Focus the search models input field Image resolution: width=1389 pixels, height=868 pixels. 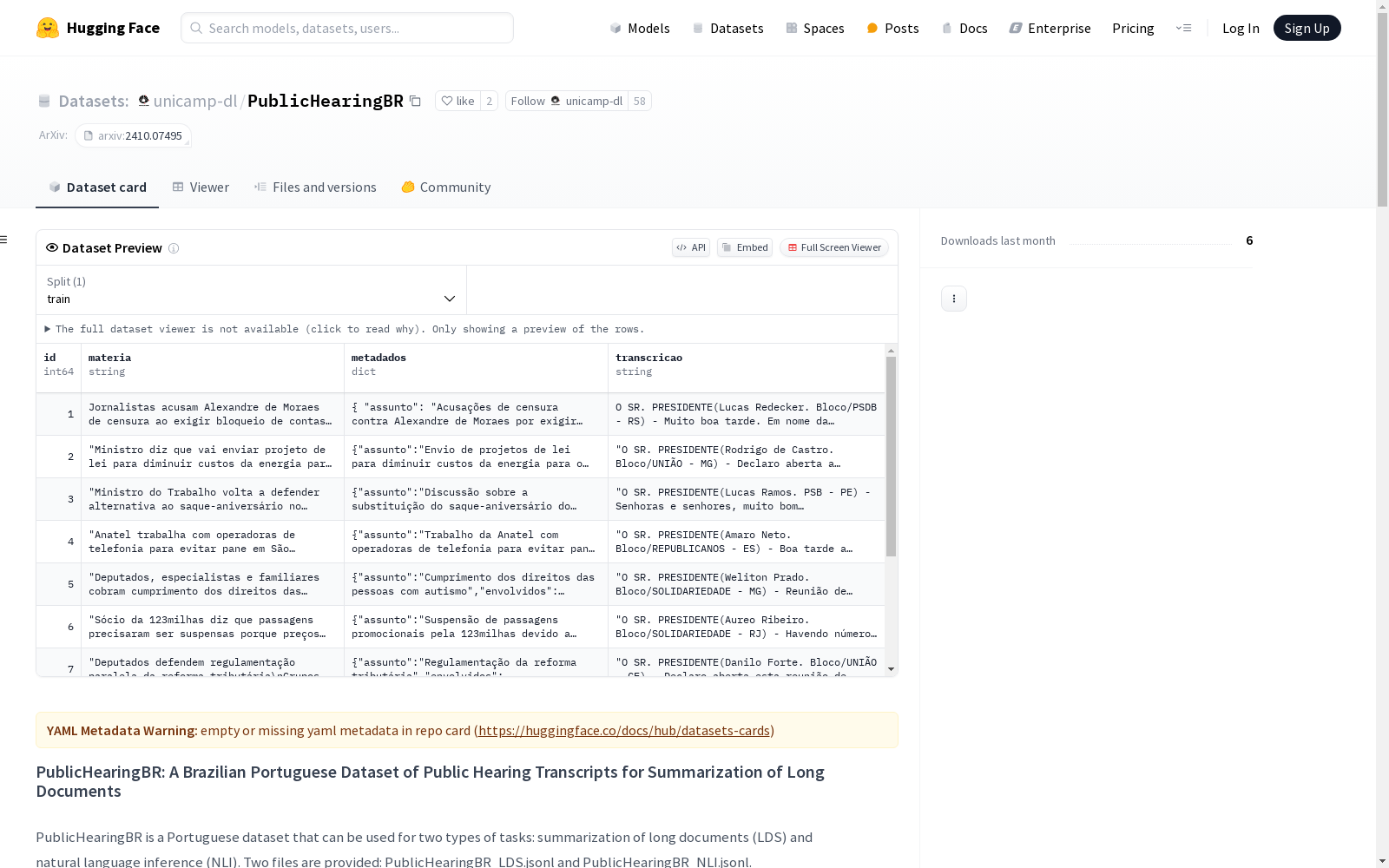pyautogui.click(x=347, y=28)
